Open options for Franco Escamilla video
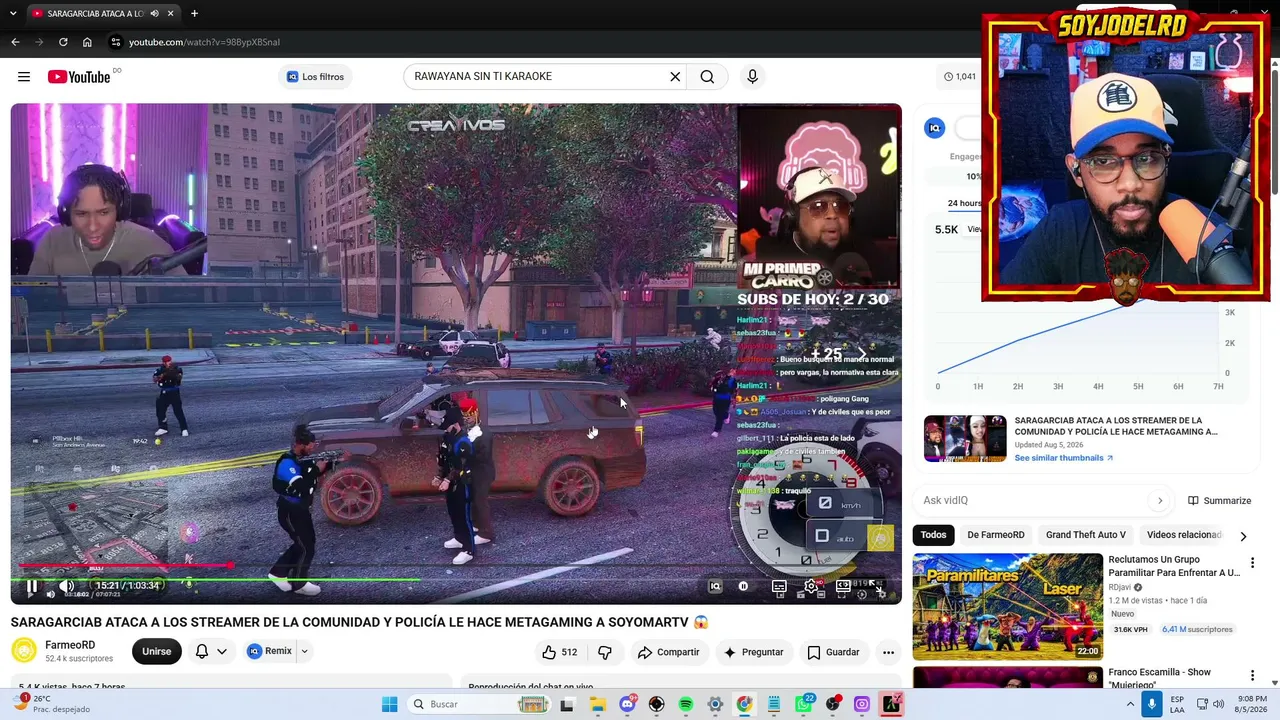1280x720 pixels. (x=1252, y=676)
